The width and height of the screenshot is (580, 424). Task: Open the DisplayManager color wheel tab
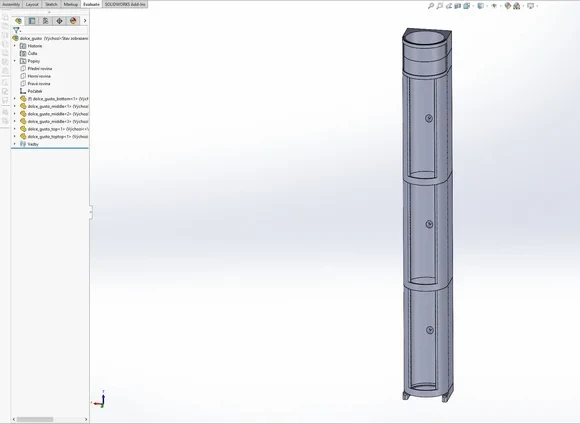73,21
